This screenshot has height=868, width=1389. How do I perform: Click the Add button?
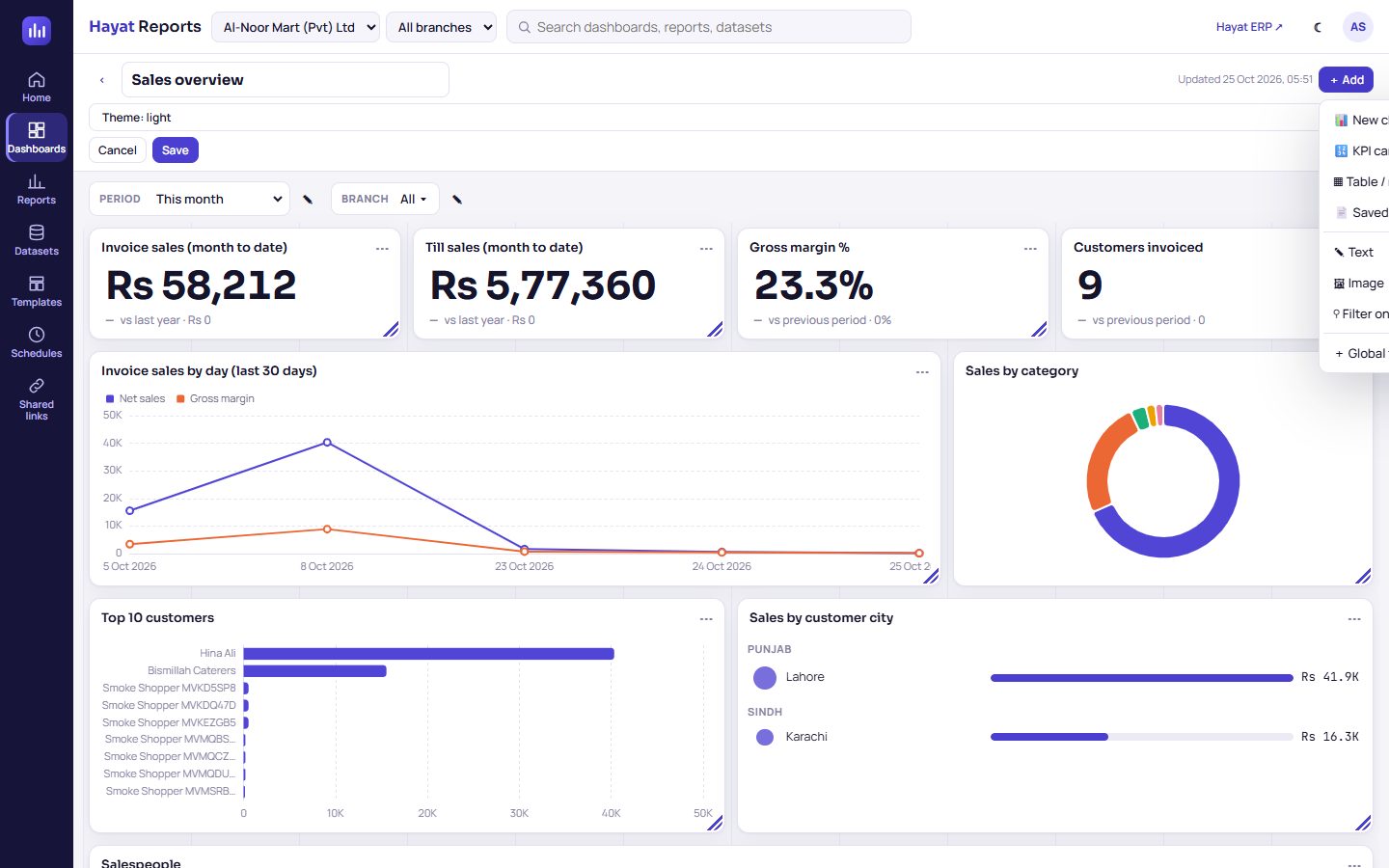tap(1347, 80)
